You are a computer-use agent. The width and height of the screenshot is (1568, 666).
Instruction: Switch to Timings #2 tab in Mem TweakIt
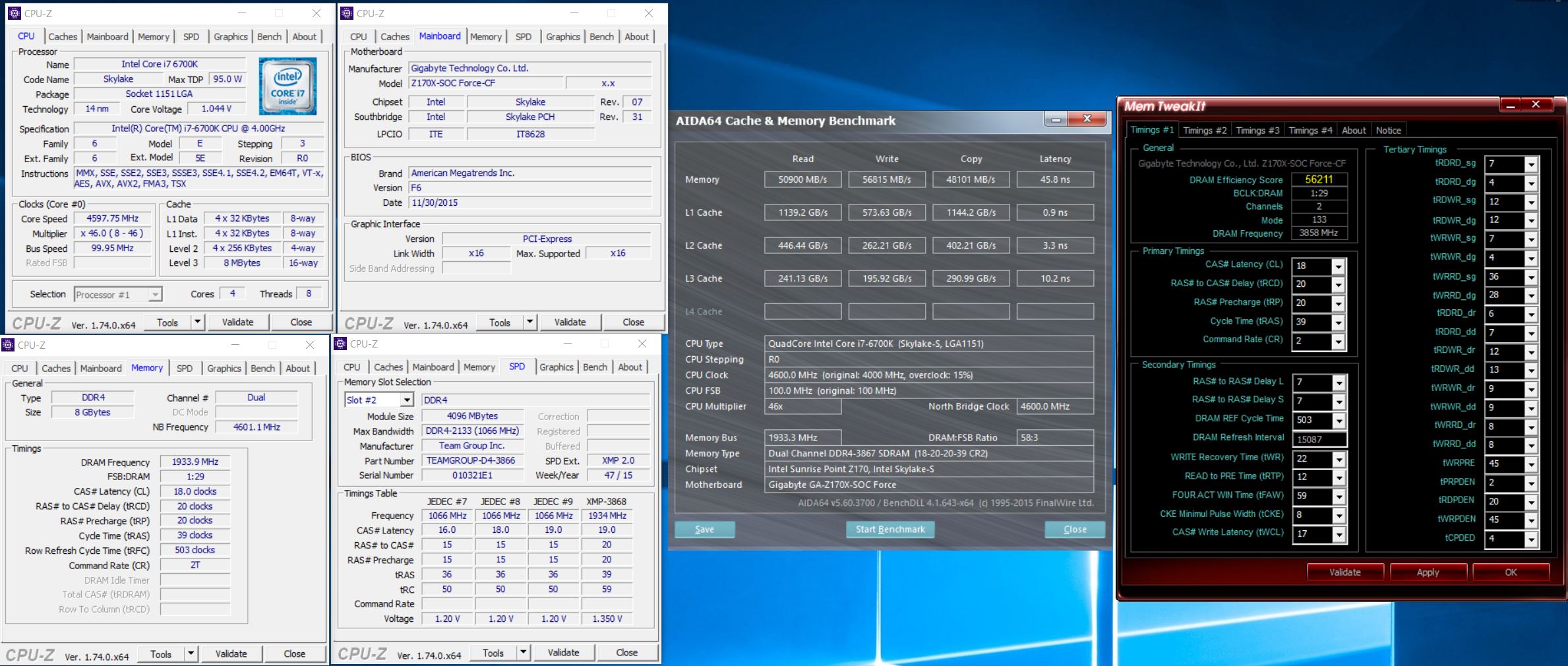[1205, 131]
